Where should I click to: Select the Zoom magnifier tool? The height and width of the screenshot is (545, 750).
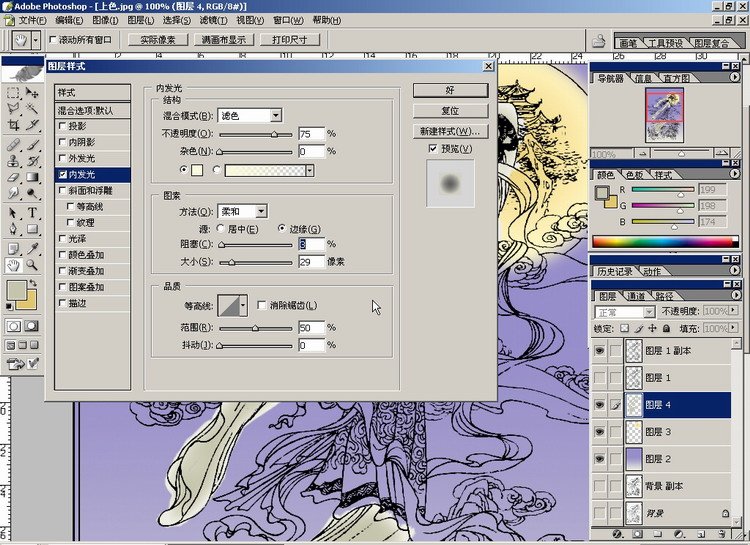(32, 265)
